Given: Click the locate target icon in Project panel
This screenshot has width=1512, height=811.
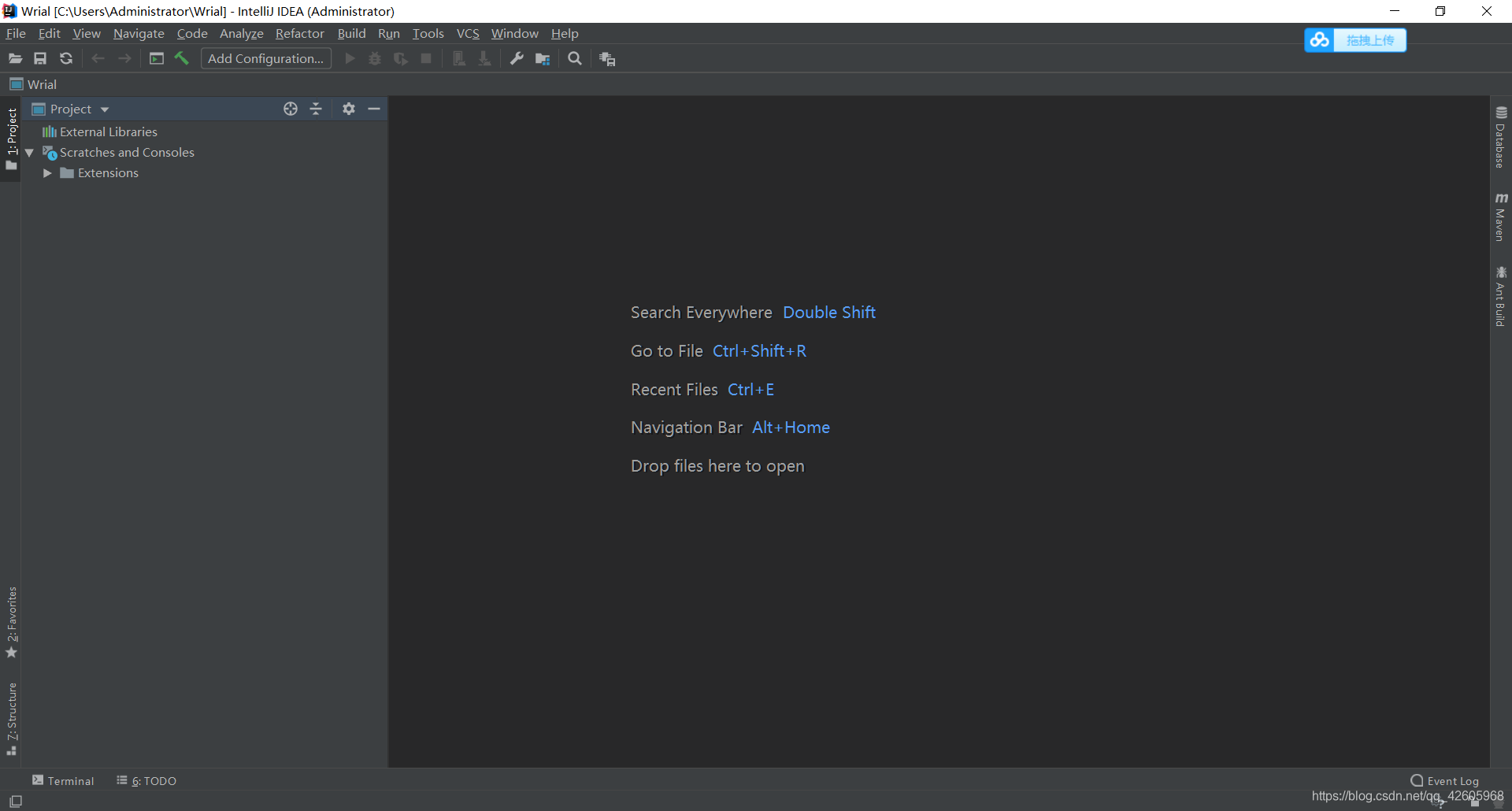Looking at the screenshot, I should pos(291,109).
